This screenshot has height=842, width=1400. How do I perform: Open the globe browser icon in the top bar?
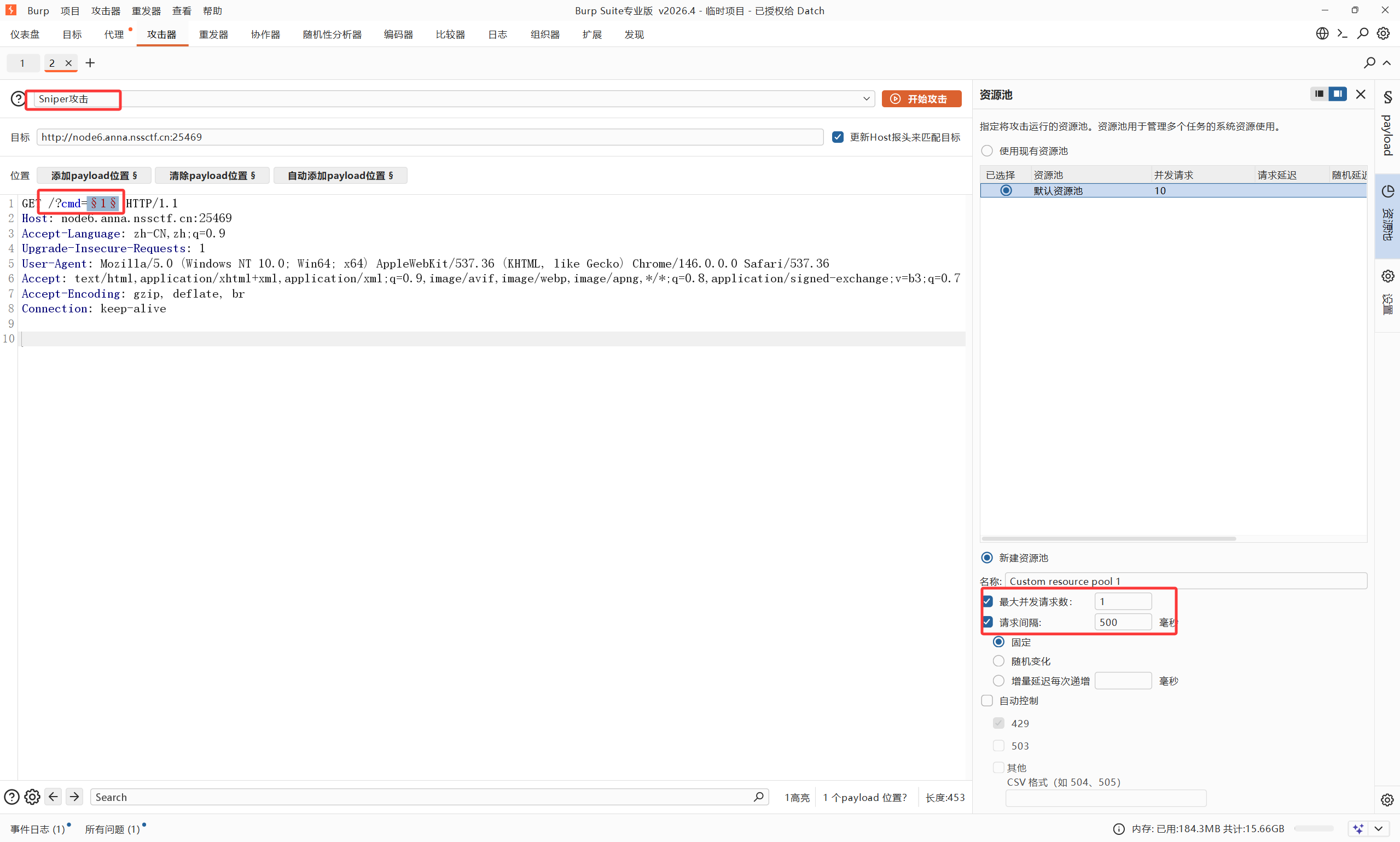[1322, 34]
